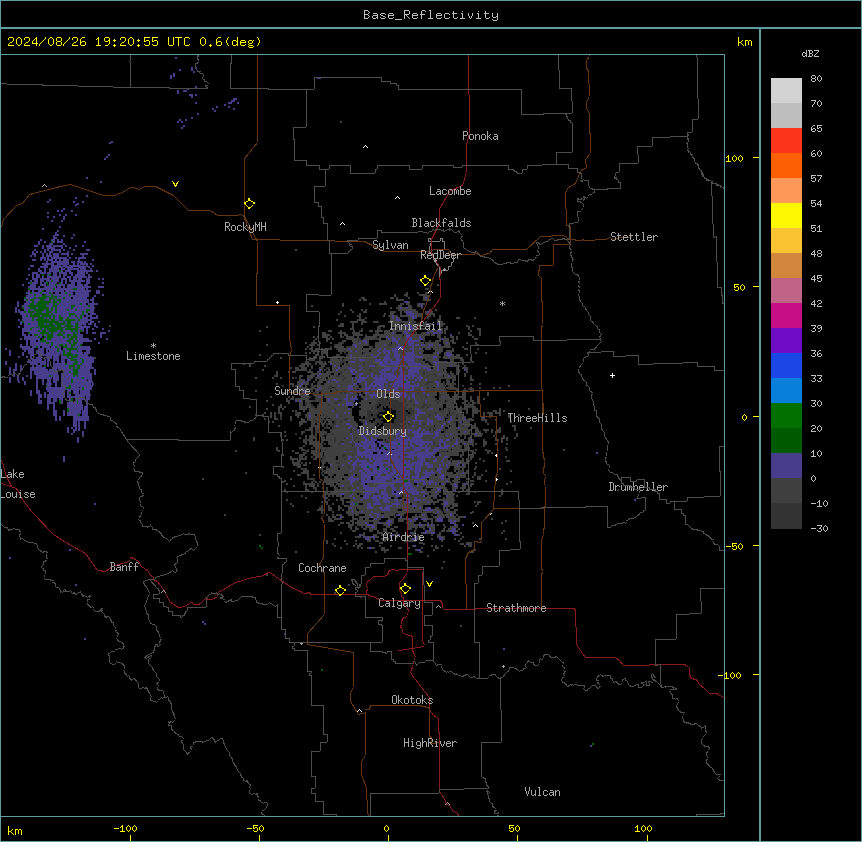Click the Drumheller city label
This screenshot has width=862, height=842.
(638, 487)
